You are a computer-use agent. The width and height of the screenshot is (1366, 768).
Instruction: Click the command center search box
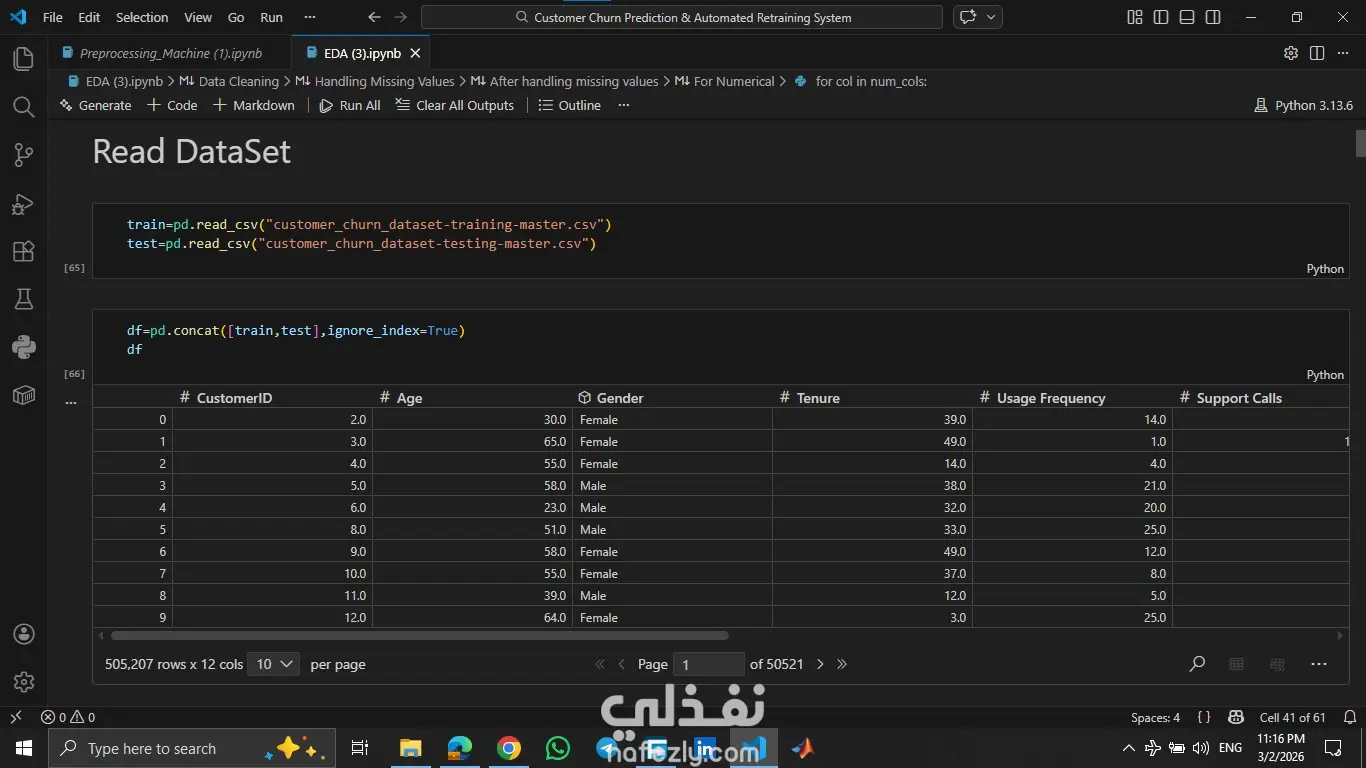[682, 17]
